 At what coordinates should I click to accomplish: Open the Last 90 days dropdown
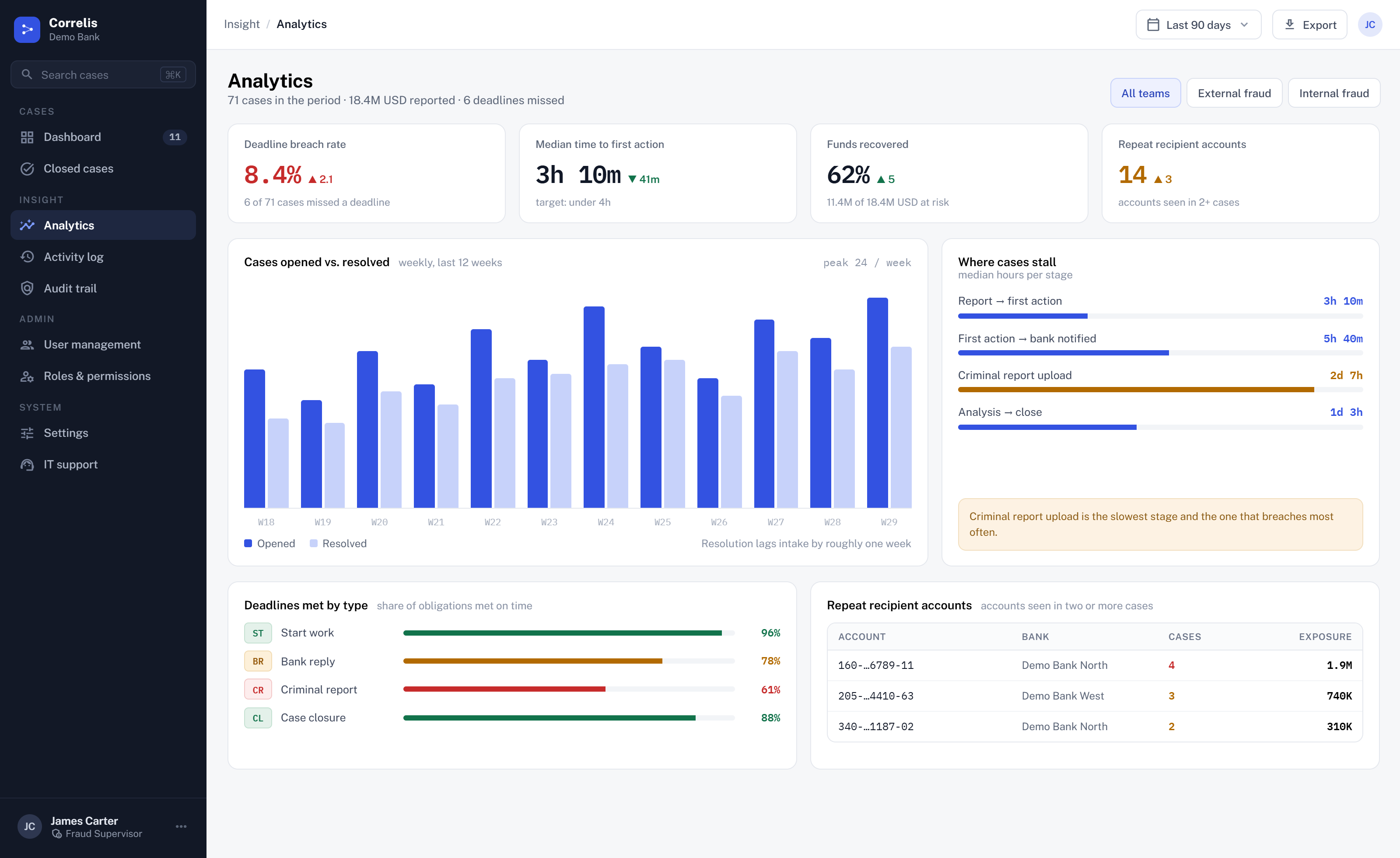[x=1198, y=25]
